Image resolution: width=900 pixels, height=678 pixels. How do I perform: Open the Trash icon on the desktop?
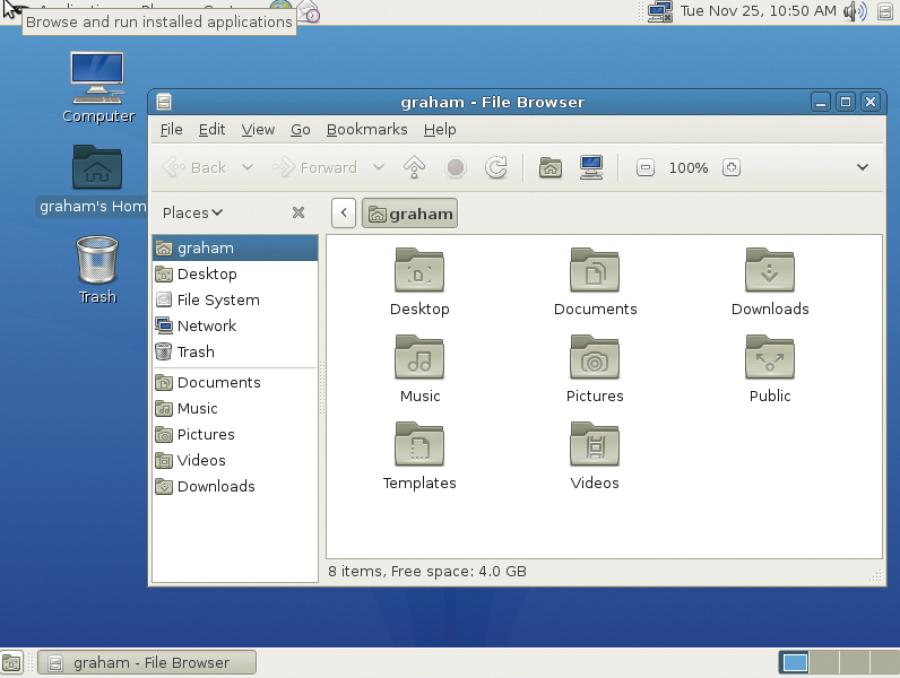pos(97,270)
